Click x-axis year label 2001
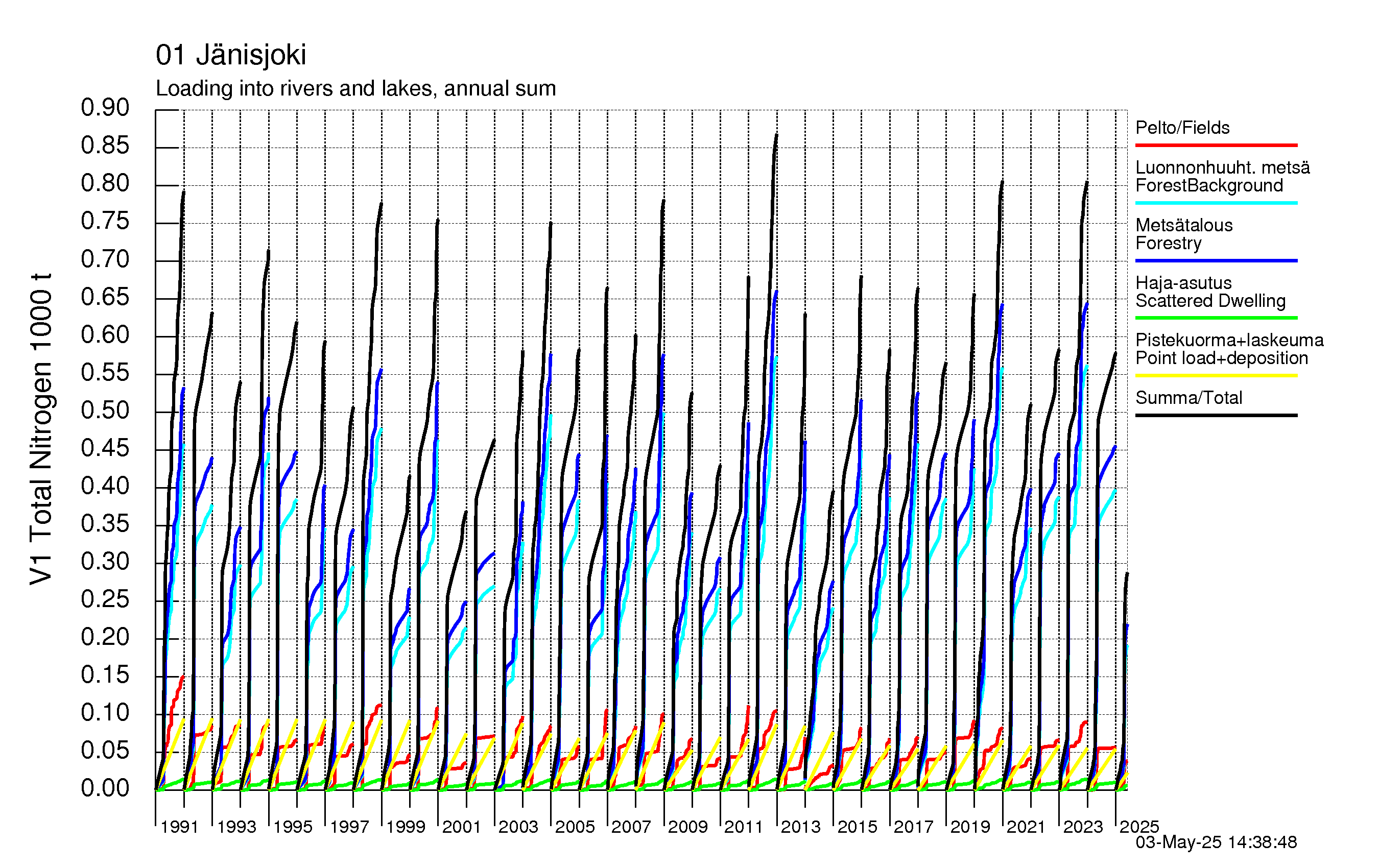1379x868 pixels. pos(462,827)
